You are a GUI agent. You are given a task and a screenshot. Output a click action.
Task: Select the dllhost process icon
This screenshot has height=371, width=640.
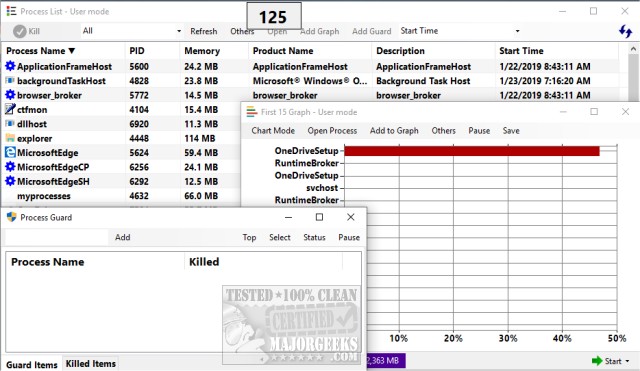click(10, 123)
